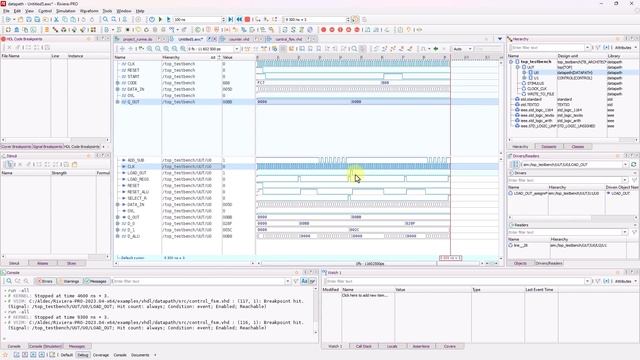Screen dimensions: 640x360
Task: Click the Hierarchy filter text field
Action: 548,48
